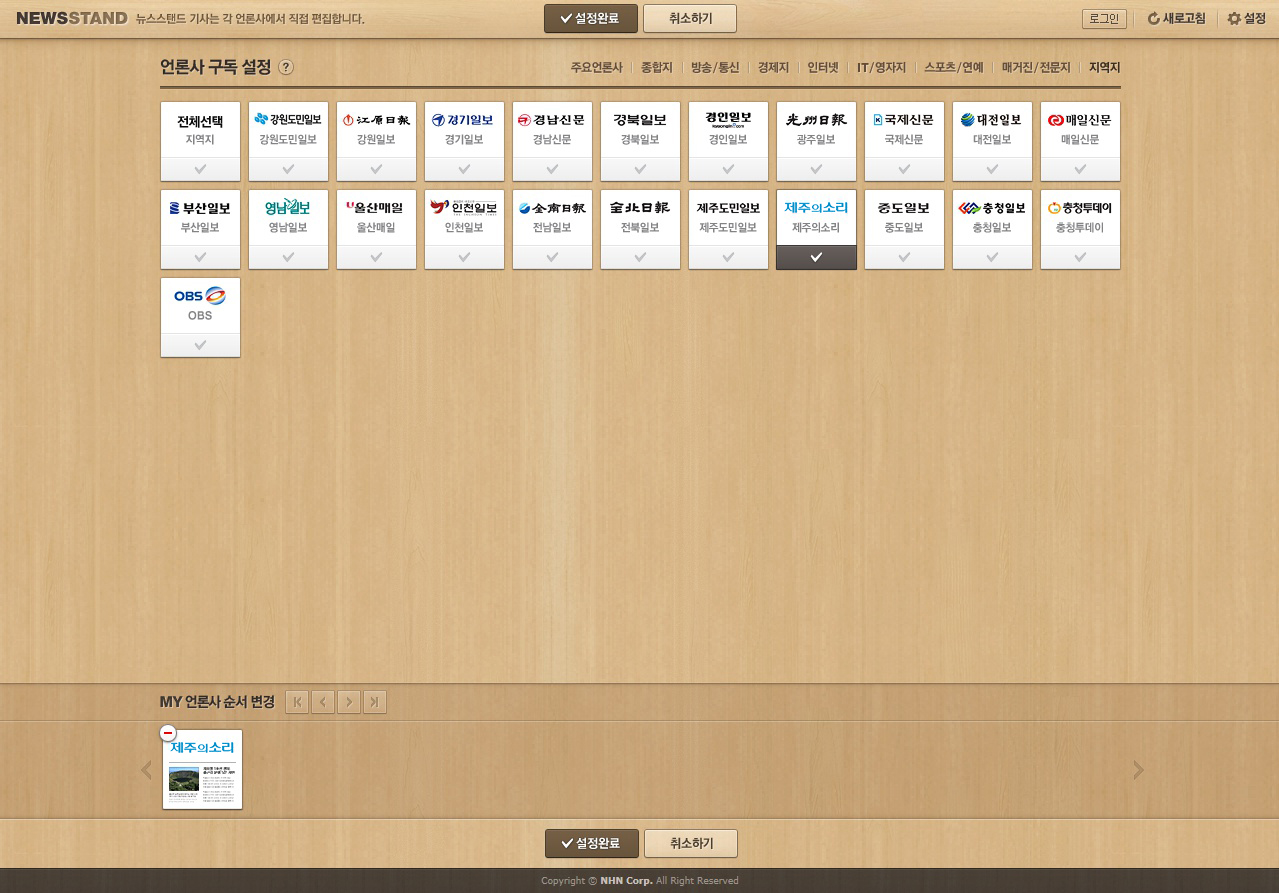Click the 경남신문 logo
This screenshot has height=893, width=1279.
click(552, 119)
